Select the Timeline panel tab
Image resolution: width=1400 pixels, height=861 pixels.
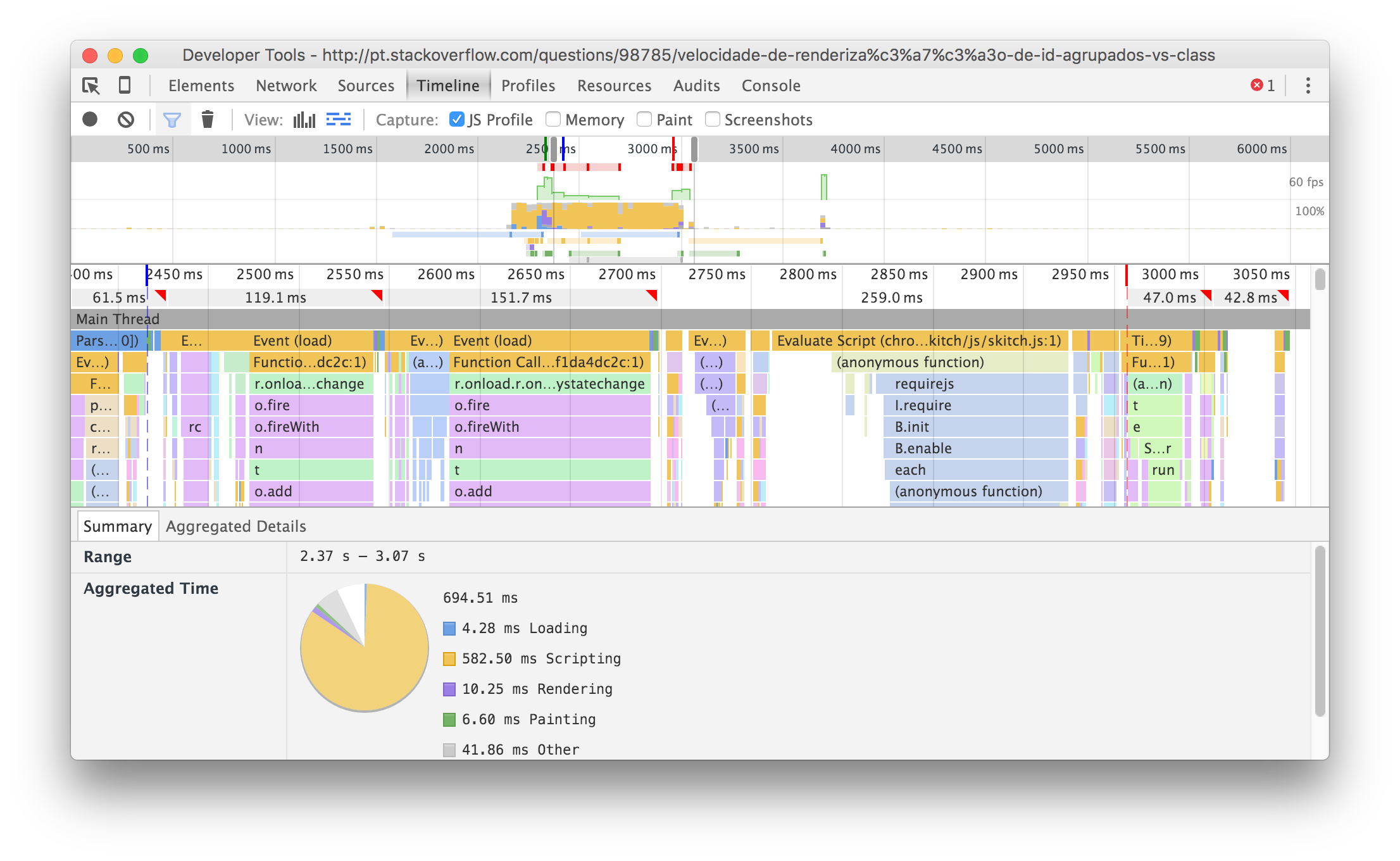click(x=448, y=85)
